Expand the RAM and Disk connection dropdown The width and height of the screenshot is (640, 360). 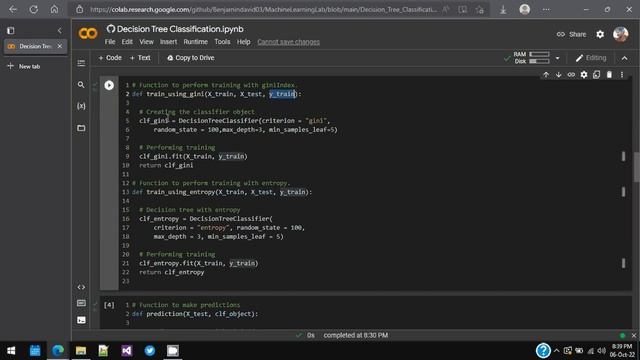click(x=557, y=58)
